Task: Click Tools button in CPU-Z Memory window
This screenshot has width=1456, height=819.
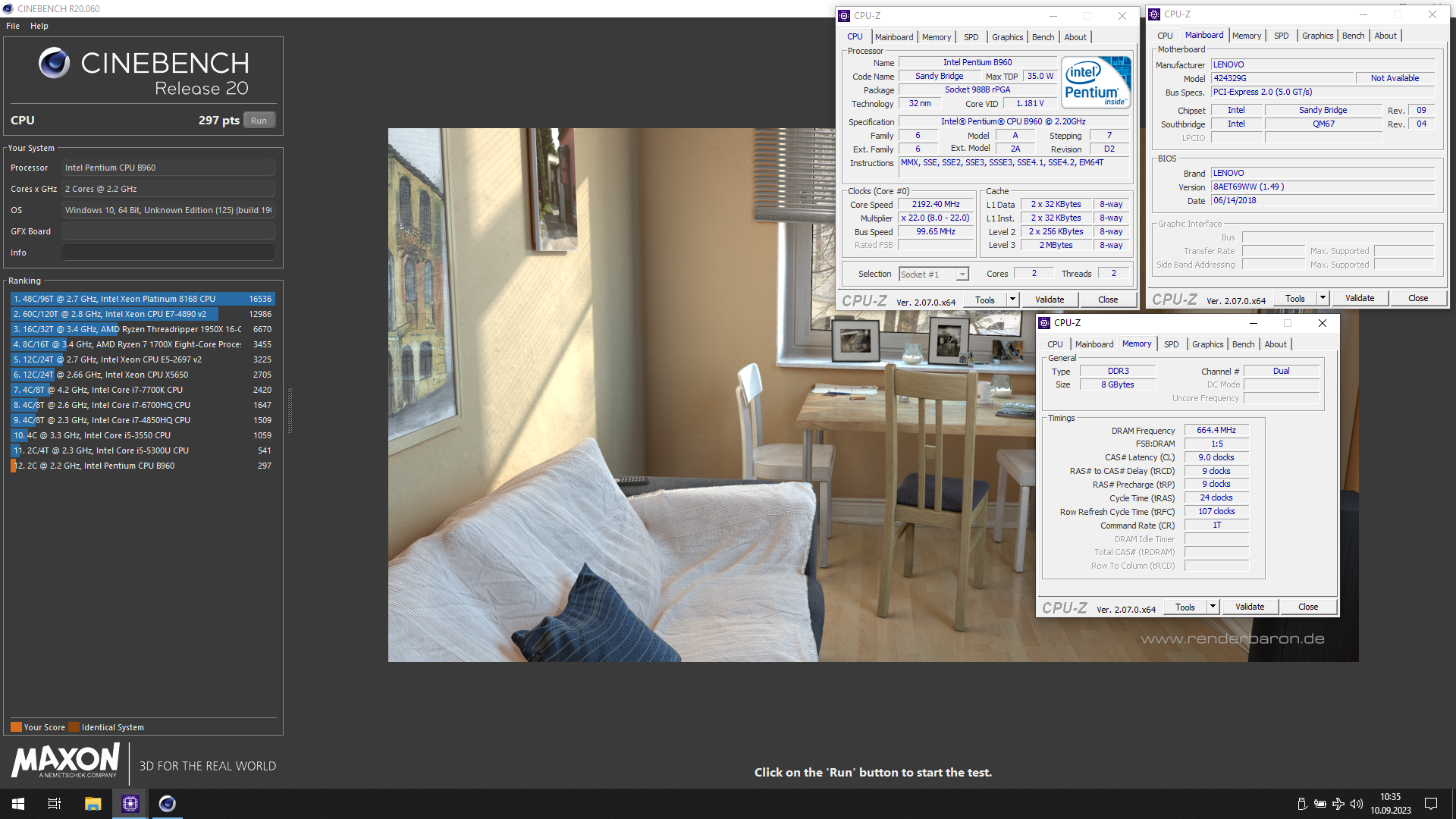Action: (1185, 607)
